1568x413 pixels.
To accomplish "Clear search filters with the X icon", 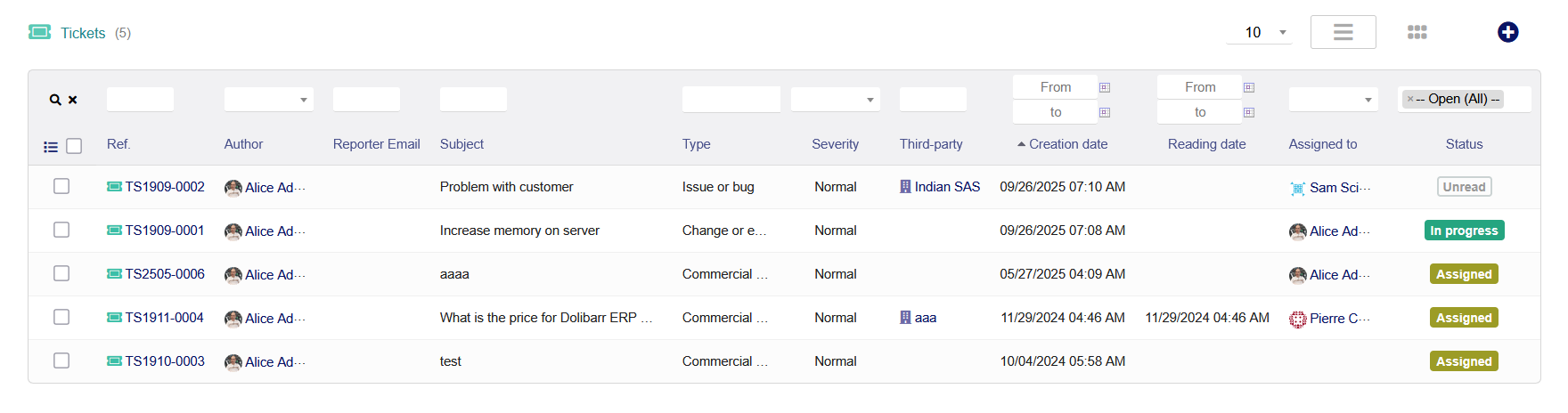I will coord(73,100).
